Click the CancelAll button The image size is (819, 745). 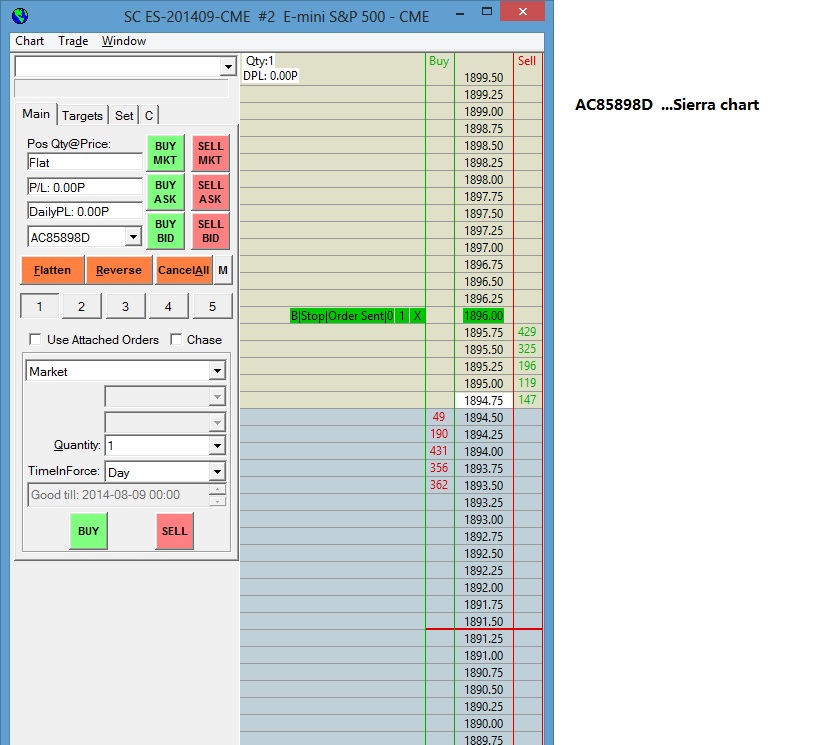(183, 270)
